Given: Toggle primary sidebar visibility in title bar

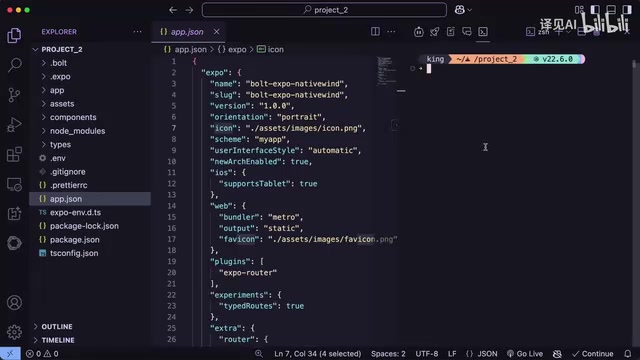Looking at the screenshot, I should tap(595, 10).
